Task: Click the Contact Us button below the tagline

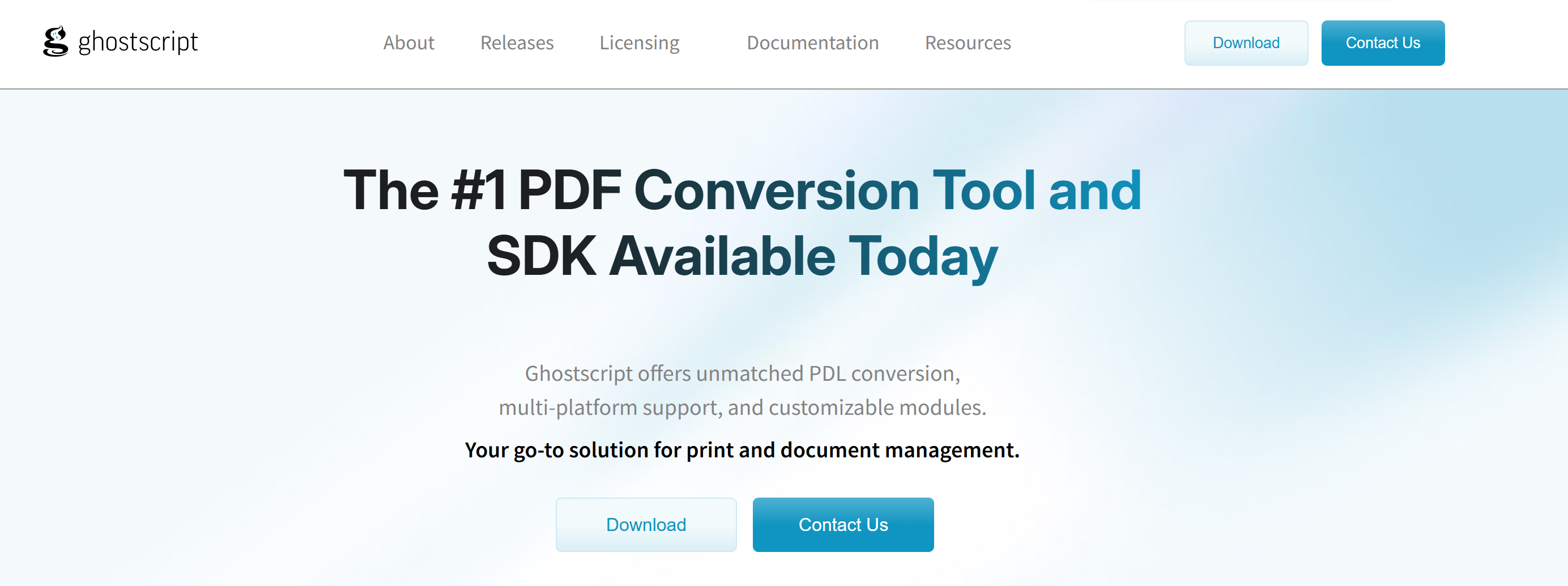Action: point(843,524)
